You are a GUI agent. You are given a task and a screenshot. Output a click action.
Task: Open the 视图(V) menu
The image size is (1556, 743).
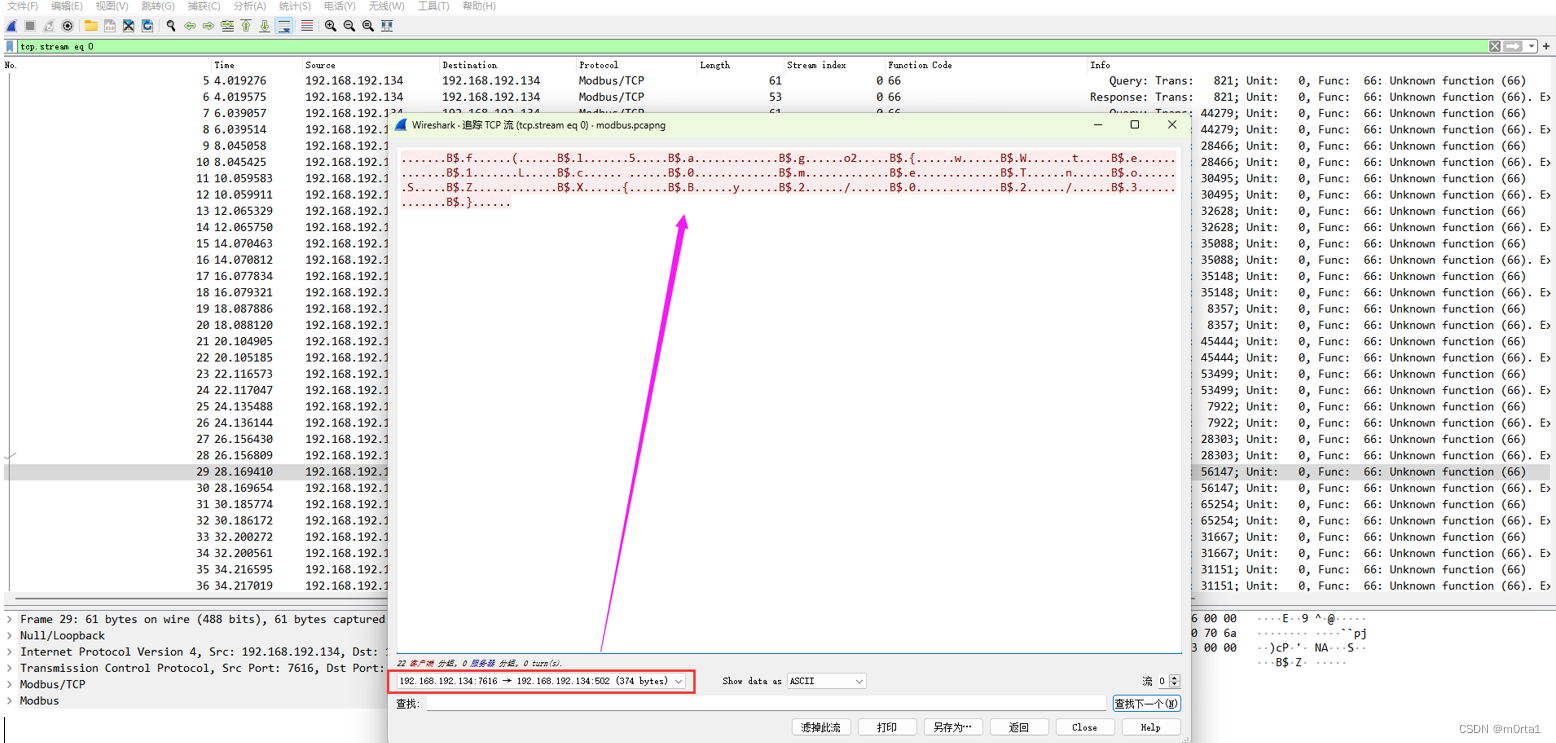[112, 6]
